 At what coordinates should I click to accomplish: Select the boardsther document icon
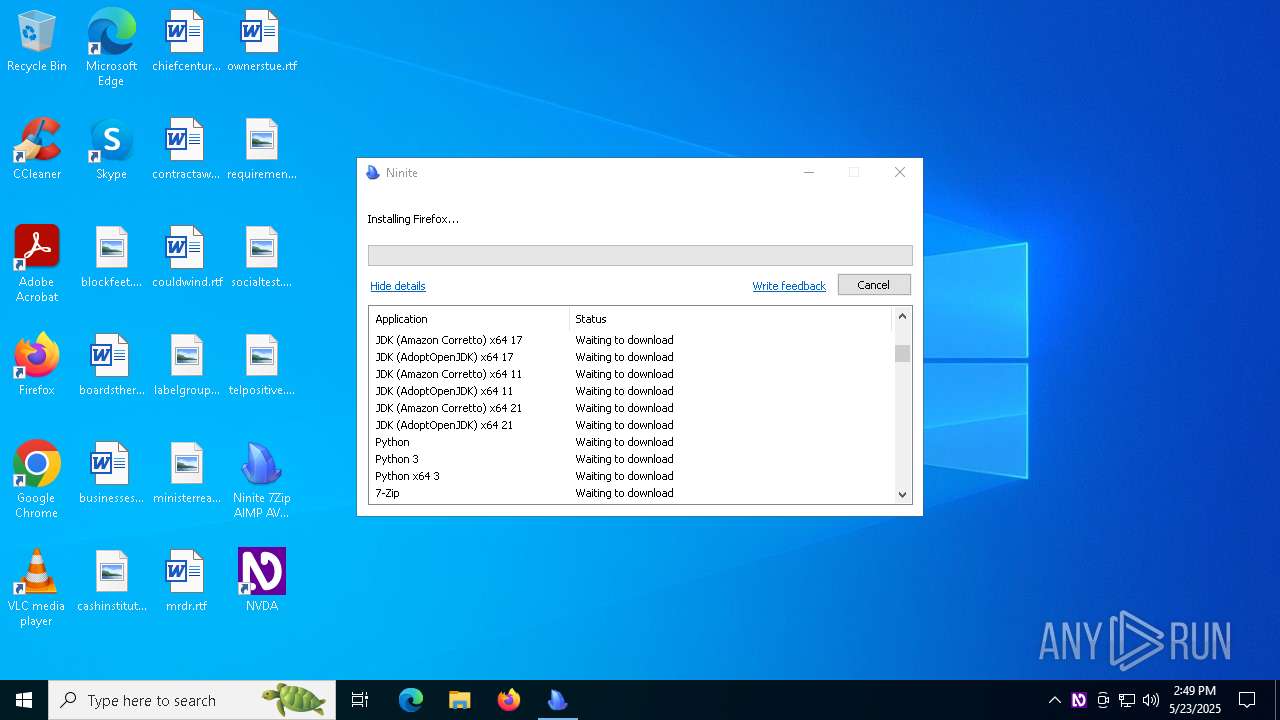pyautogui.click(x=111, y=366)
